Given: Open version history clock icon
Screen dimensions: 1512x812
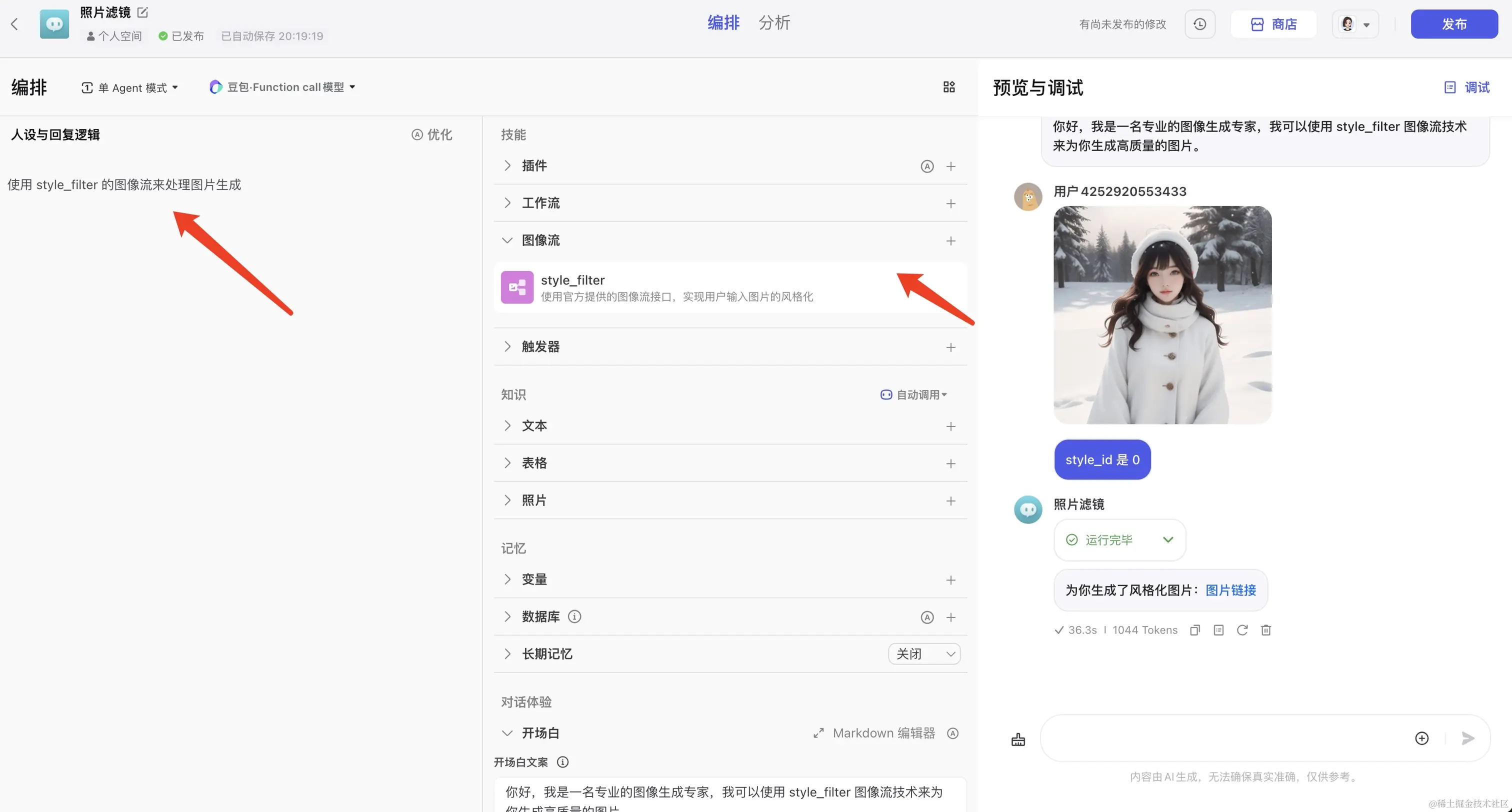Looking at the screenshot, I should (1199, 24).
